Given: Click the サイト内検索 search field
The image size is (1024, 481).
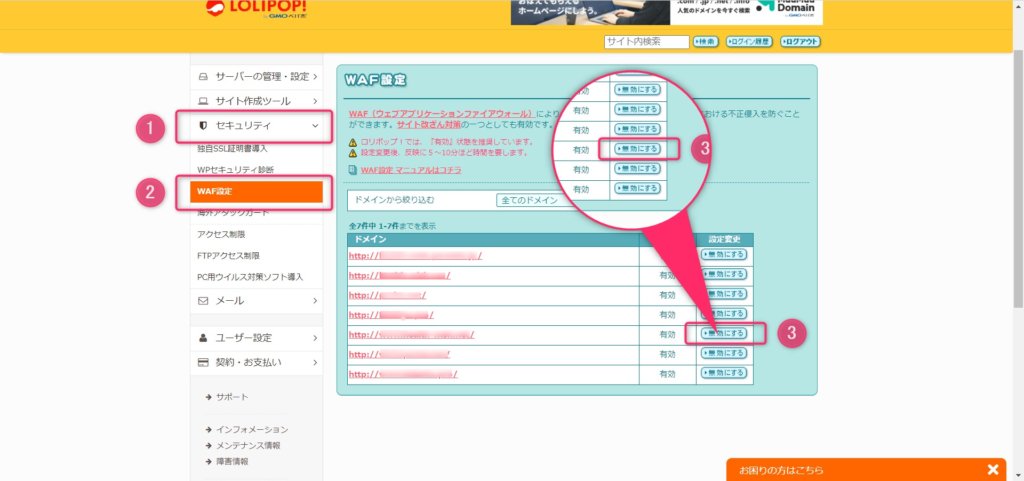Looking at the screenshot, I should [646, 42].
